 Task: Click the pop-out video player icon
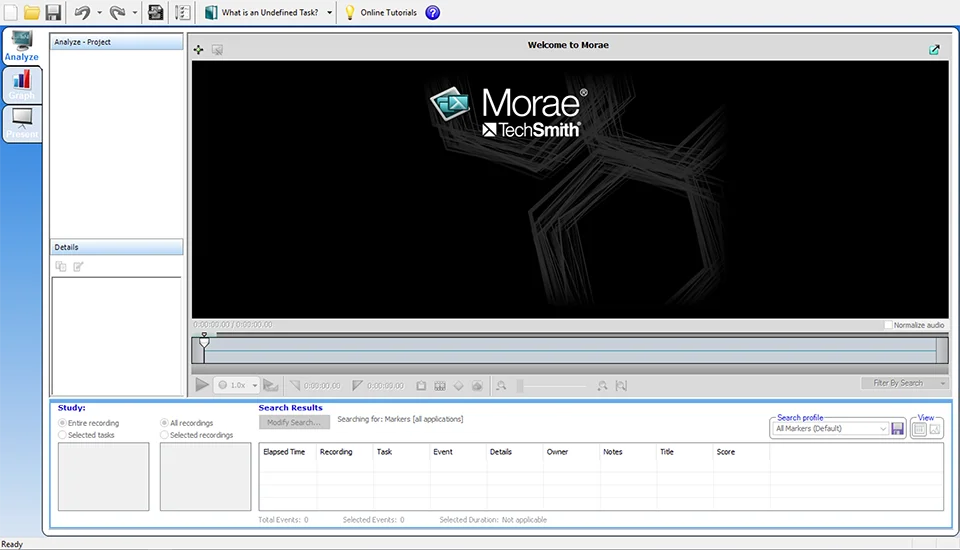[934, 49]
